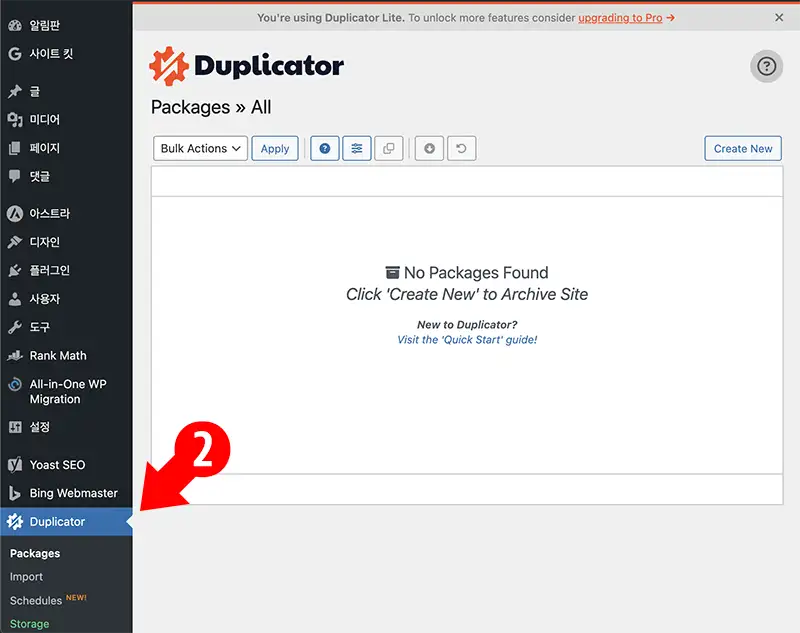Click the All-in-One WP Migration icon
This screenshot has height=633, width=800.
pos(15,384)
